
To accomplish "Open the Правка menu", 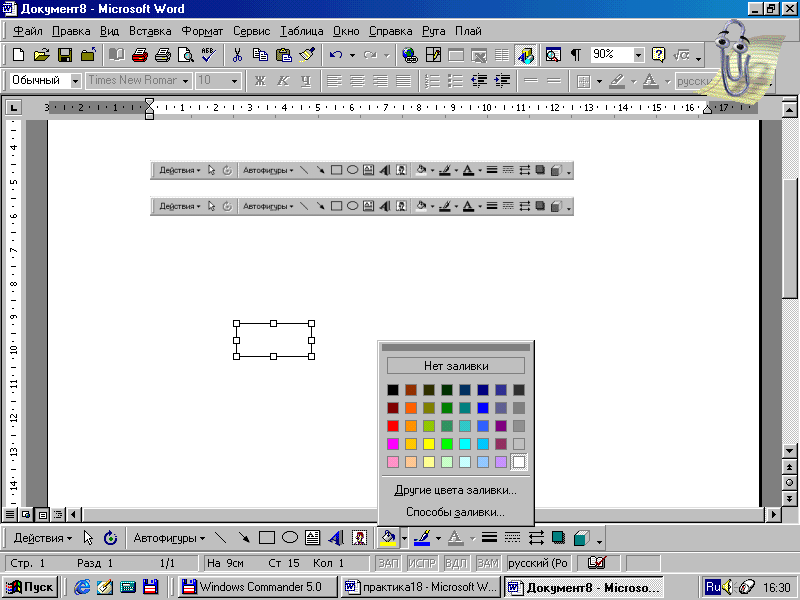I will point(71,31).
